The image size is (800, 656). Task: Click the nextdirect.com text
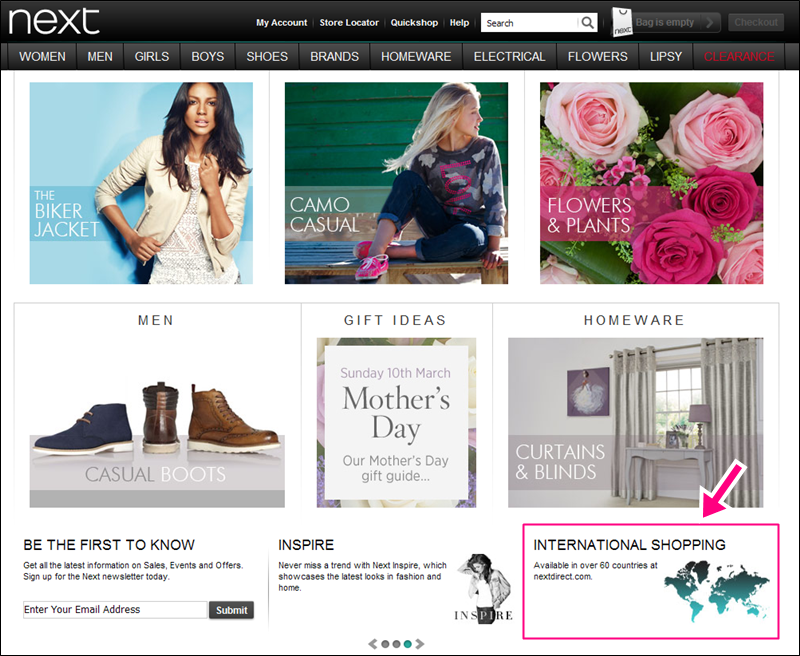(563, 576)
